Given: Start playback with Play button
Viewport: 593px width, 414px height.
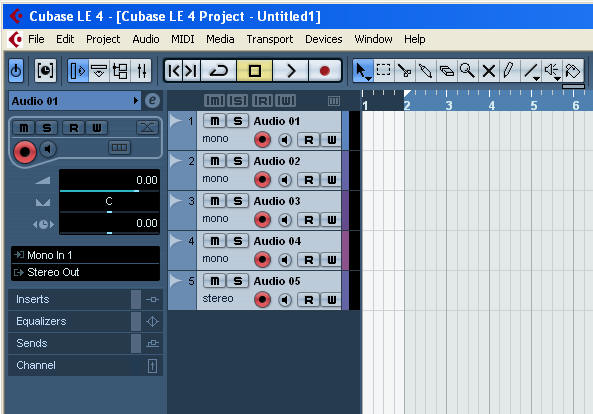Looking at the screenshot, I should point(290,71).
